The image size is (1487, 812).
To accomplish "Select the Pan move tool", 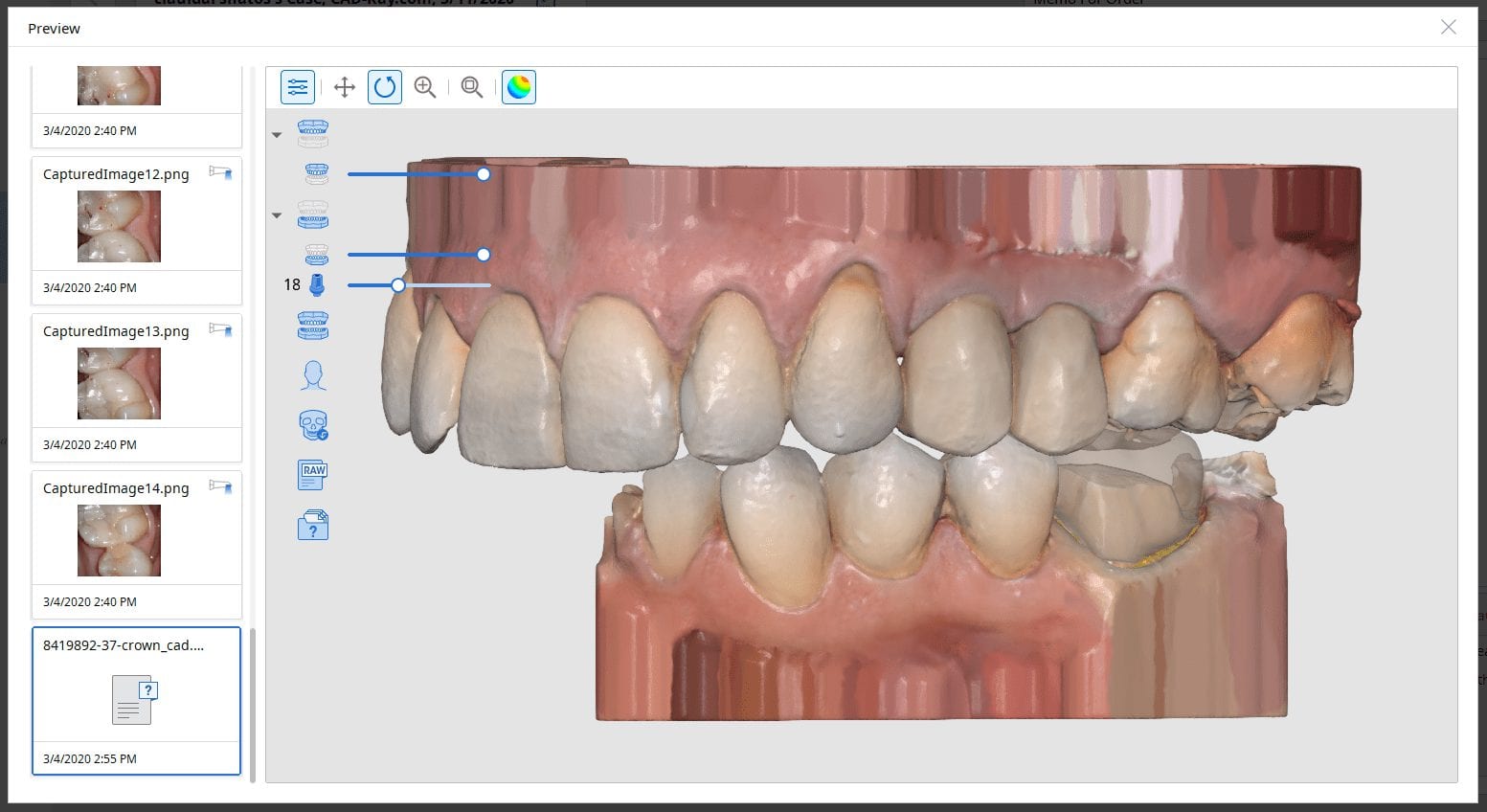I will (x=345, y=87).
